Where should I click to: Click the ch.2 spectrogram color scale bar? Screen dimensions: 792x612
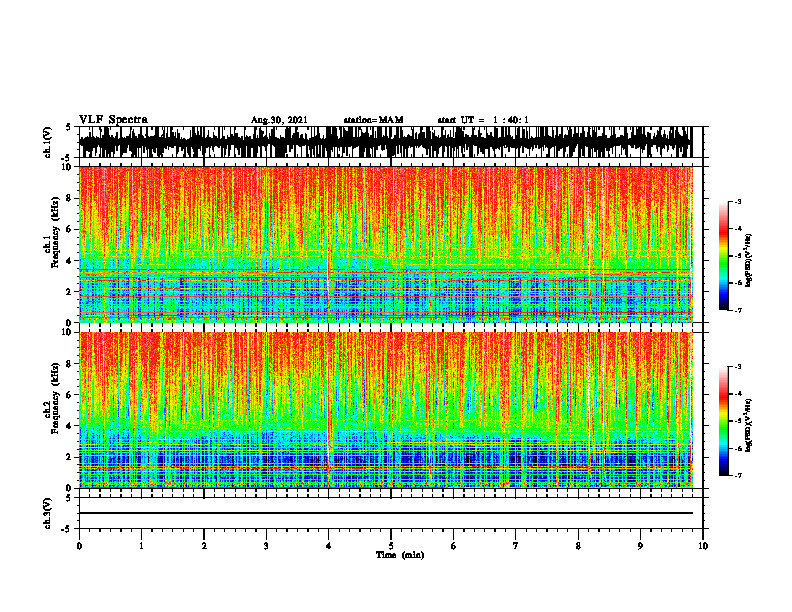pyautogui.click(x=724, y=421)
